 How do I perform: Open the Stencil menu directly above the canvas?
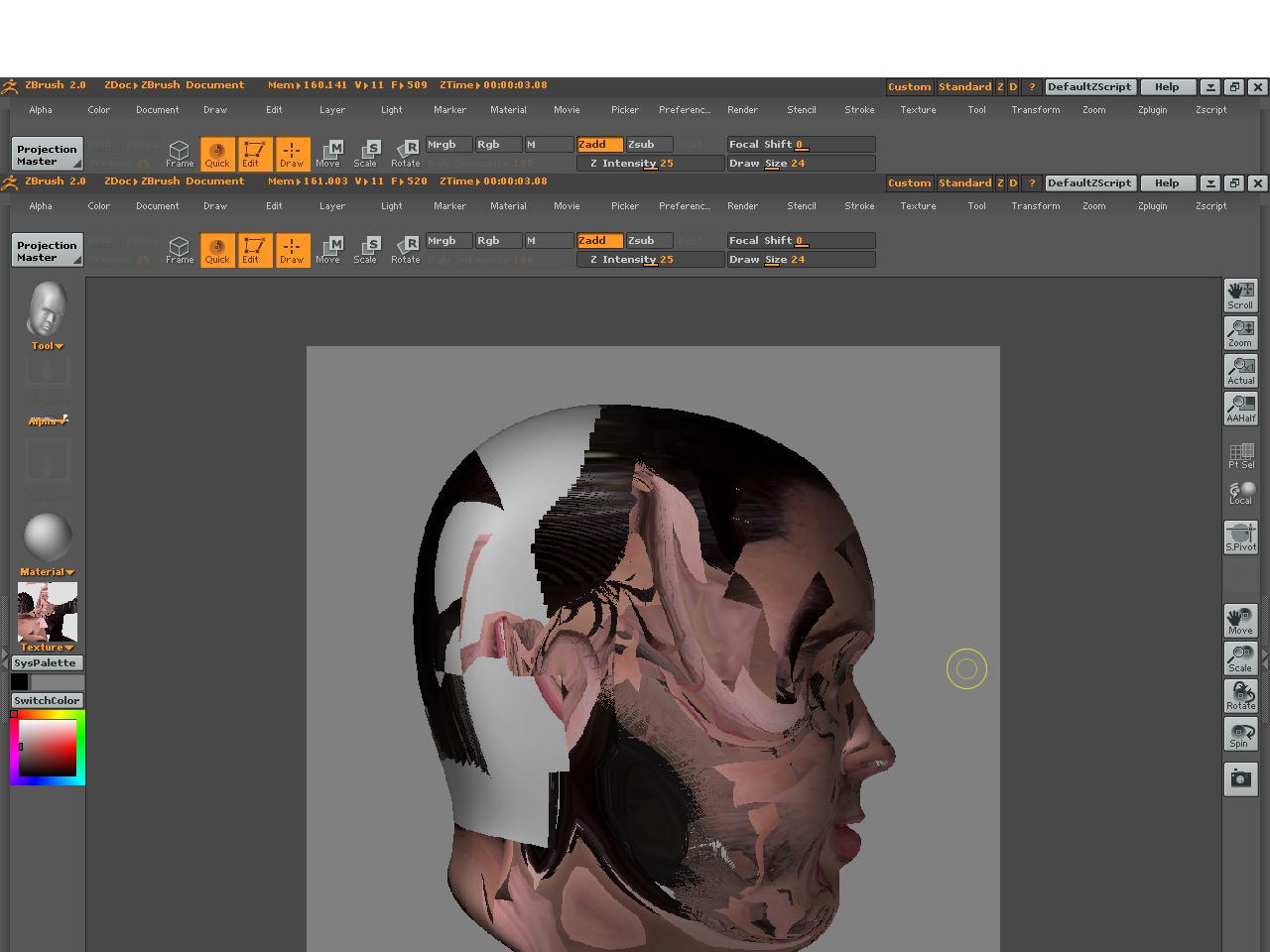click(x=801, y=206)
